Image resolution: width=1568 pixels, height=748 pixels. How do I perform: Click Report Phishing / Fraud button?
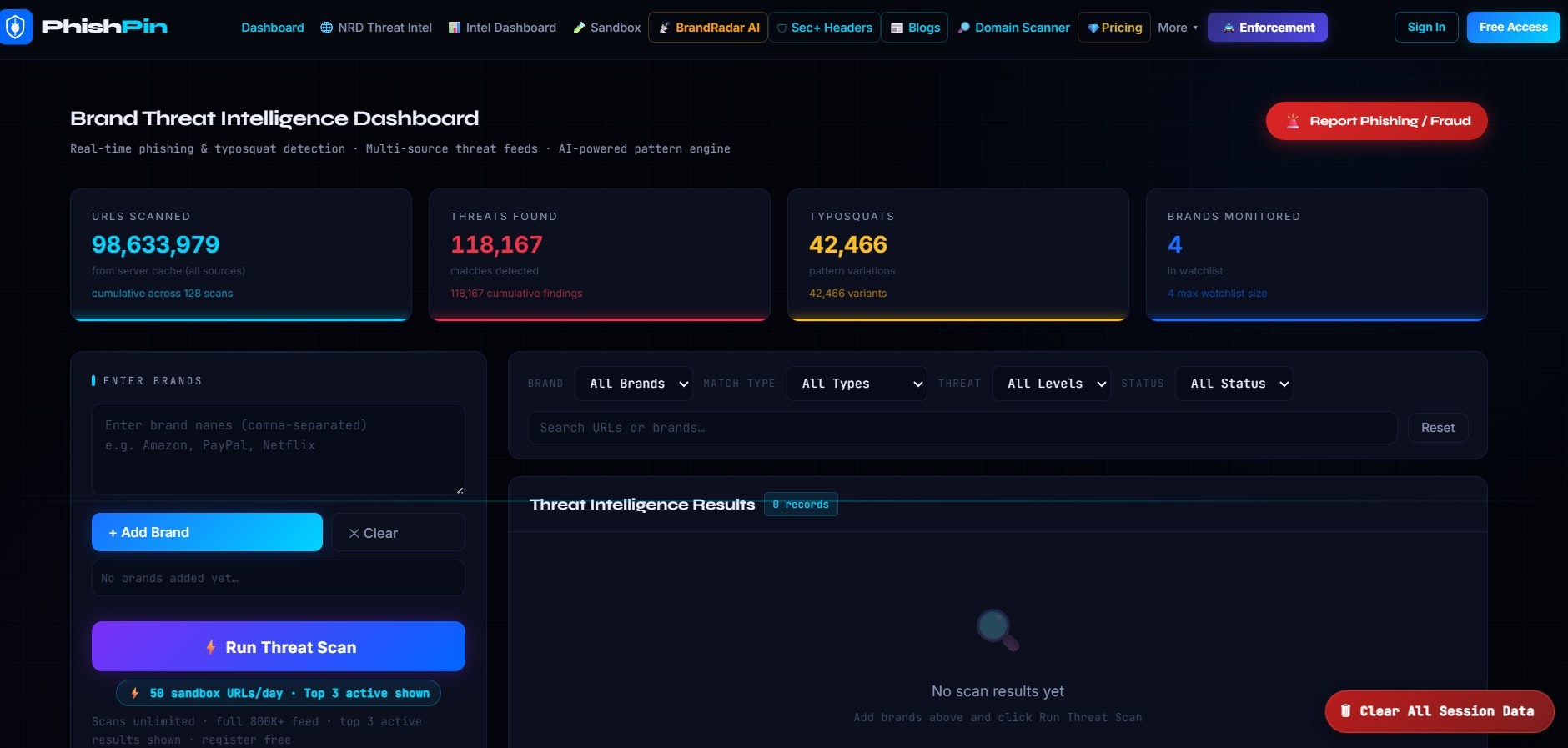[1376, 121]
